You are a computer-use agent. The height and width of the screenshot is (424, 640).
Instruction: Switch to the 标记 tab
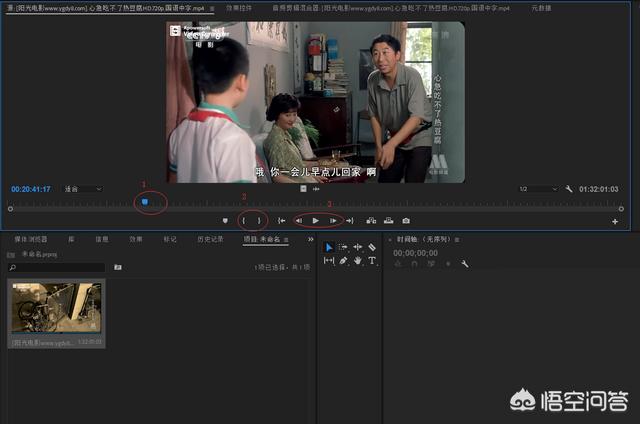click(x=170, y=239)
